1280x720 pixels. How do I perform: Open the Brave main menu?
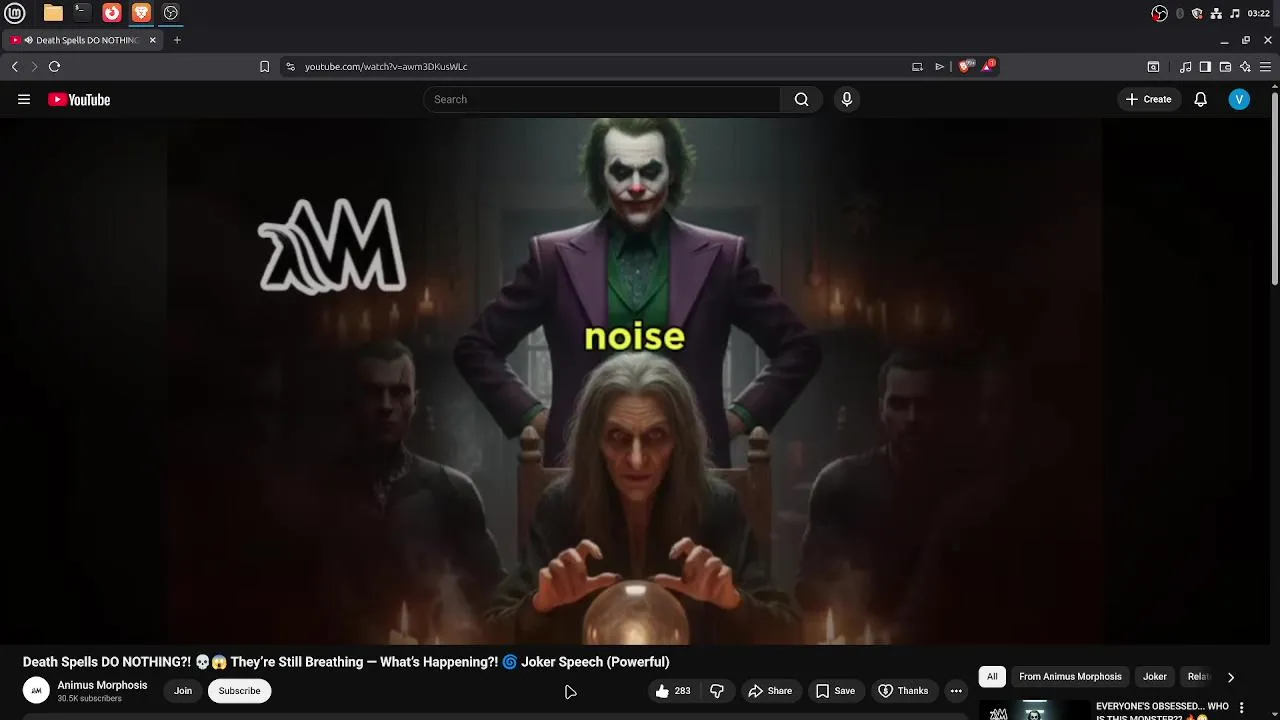coord(1265,67)
